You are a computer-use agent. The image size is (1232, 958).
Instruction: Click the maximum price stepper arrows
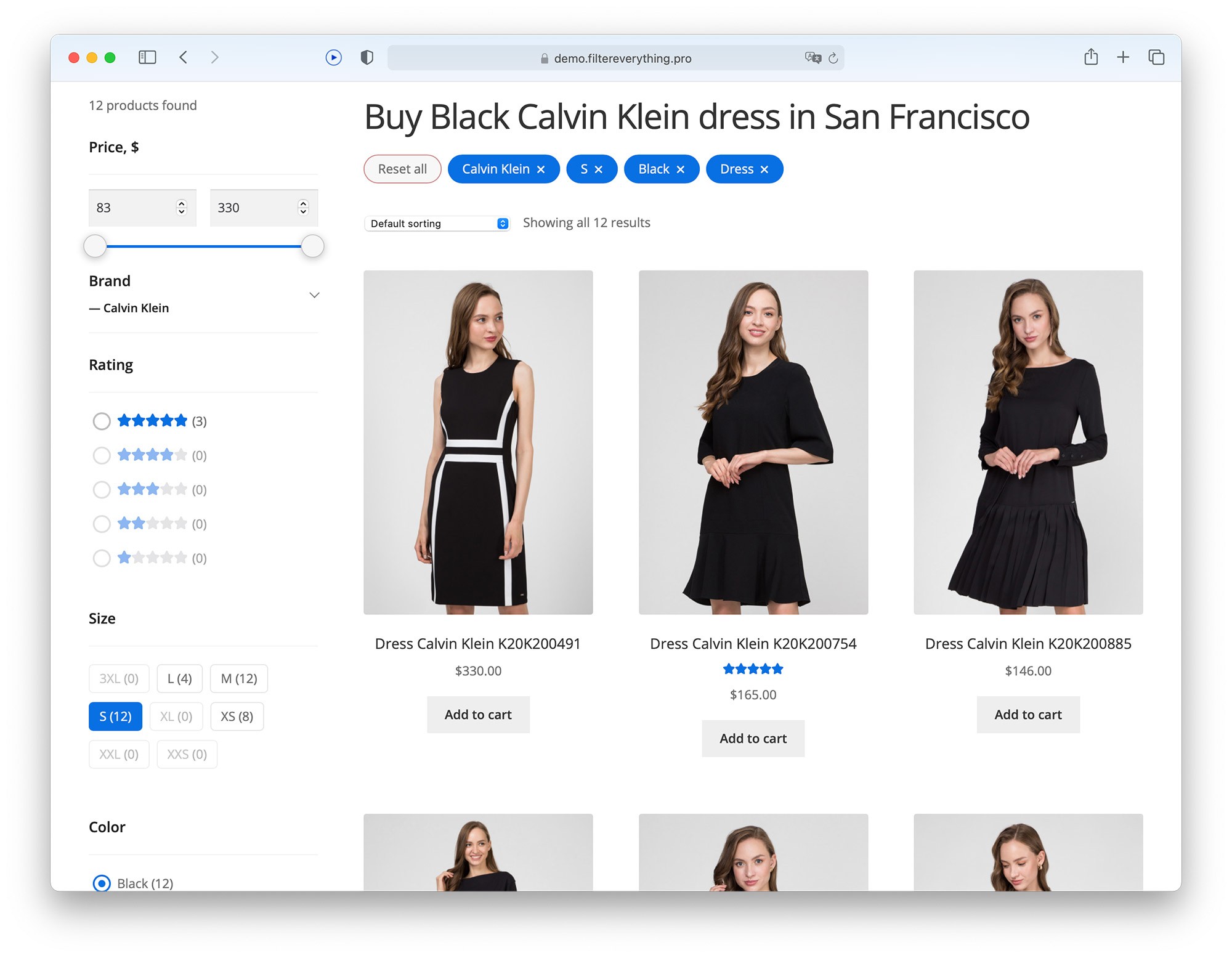click(x=303, y=208)
